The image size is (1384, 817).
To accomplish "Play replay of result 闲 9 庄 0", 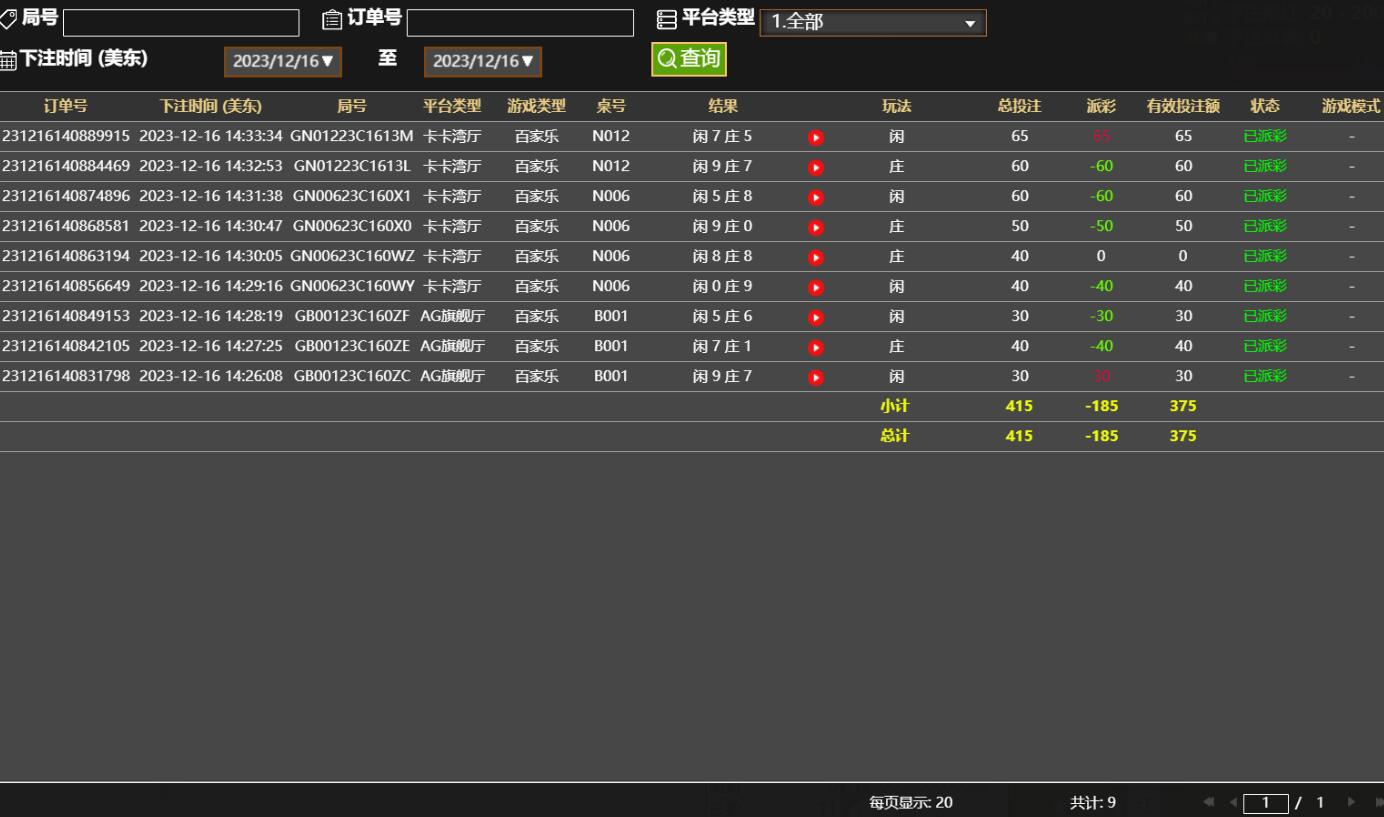I will pyautogui.click(x=815, y=227).
